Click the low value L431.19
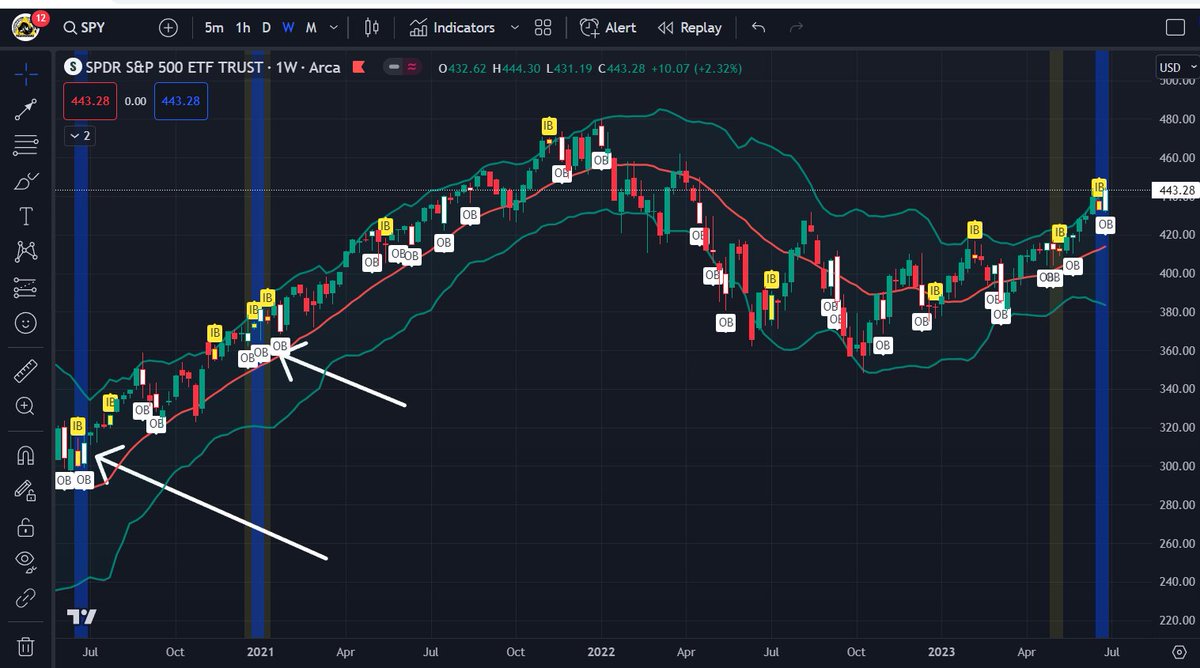This screenshot has width=1200, height=668. [x=569, y=68]
